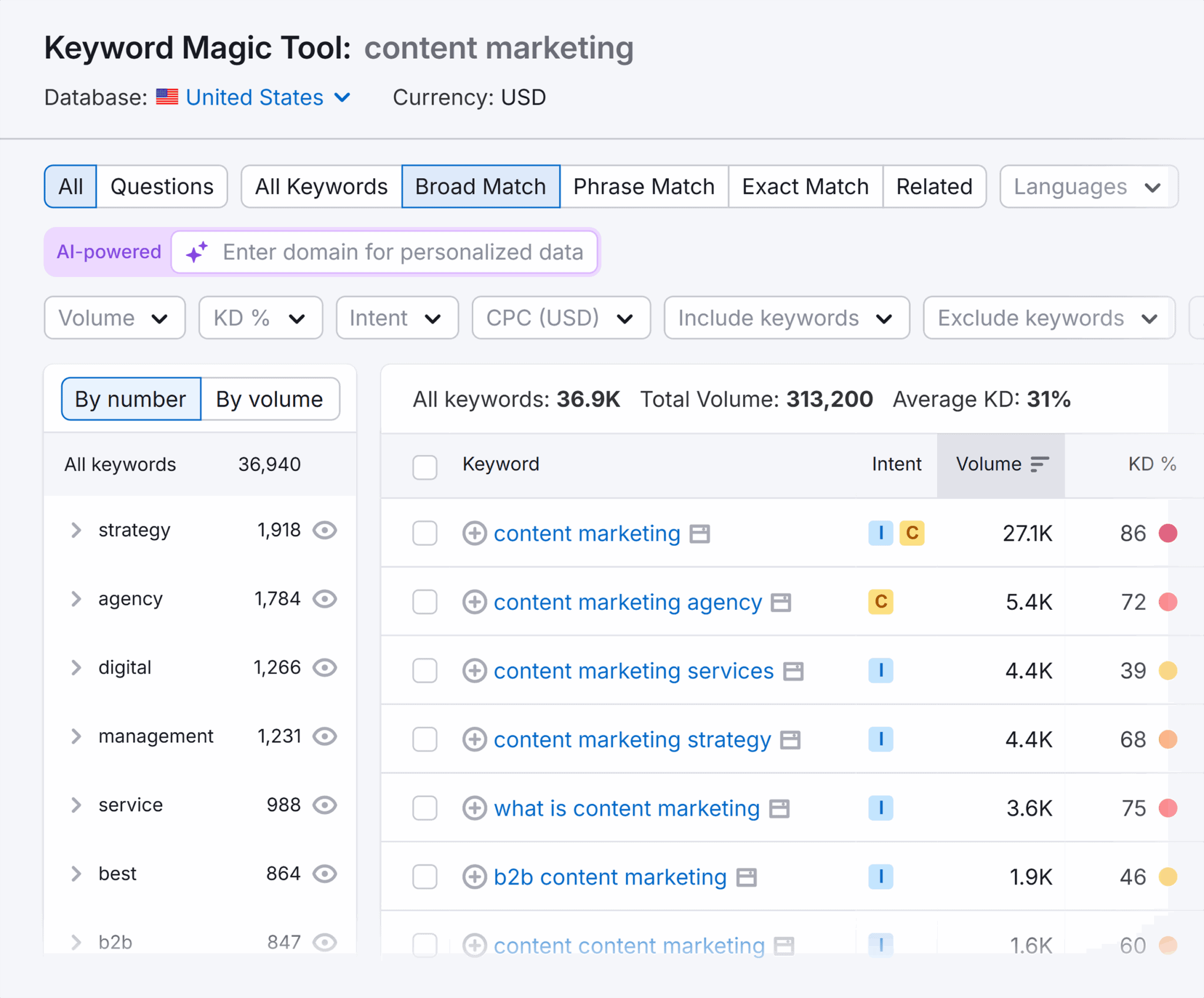Toggle the select-all checkbox in the table header
Screen dimensions: 1204x998
424,468
